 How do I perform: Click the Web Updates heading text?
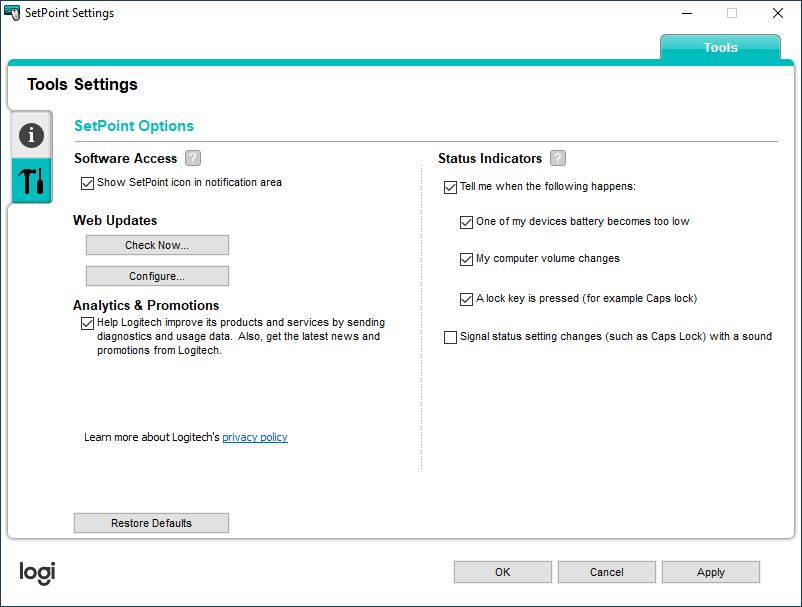pyautogui.click(x=115, y=220)
